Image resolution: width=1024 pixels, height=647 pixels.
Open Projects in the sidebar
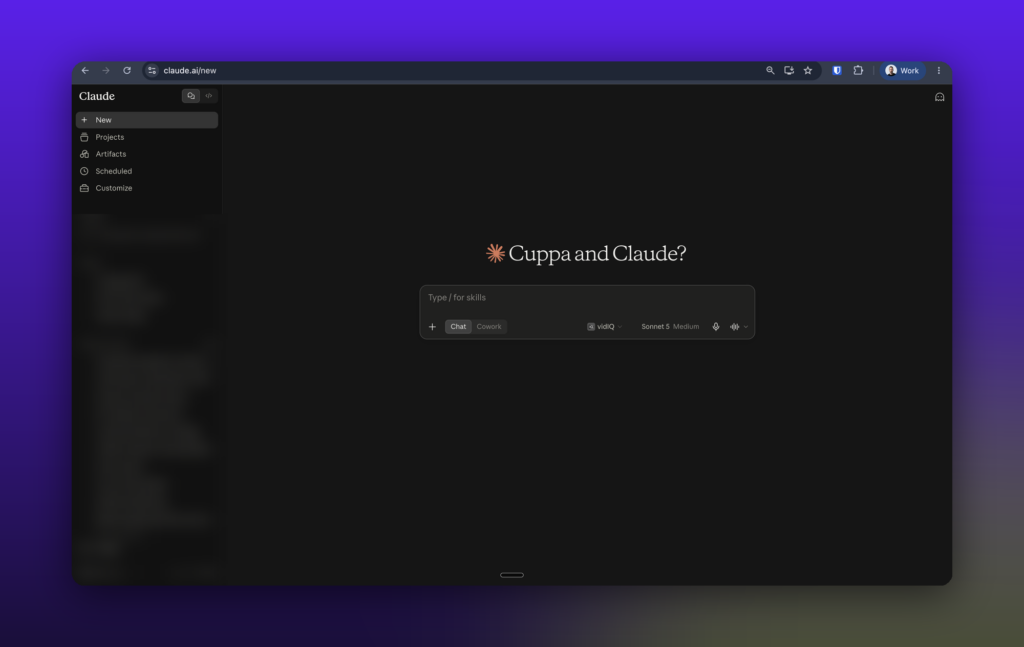tap(147, 137)
